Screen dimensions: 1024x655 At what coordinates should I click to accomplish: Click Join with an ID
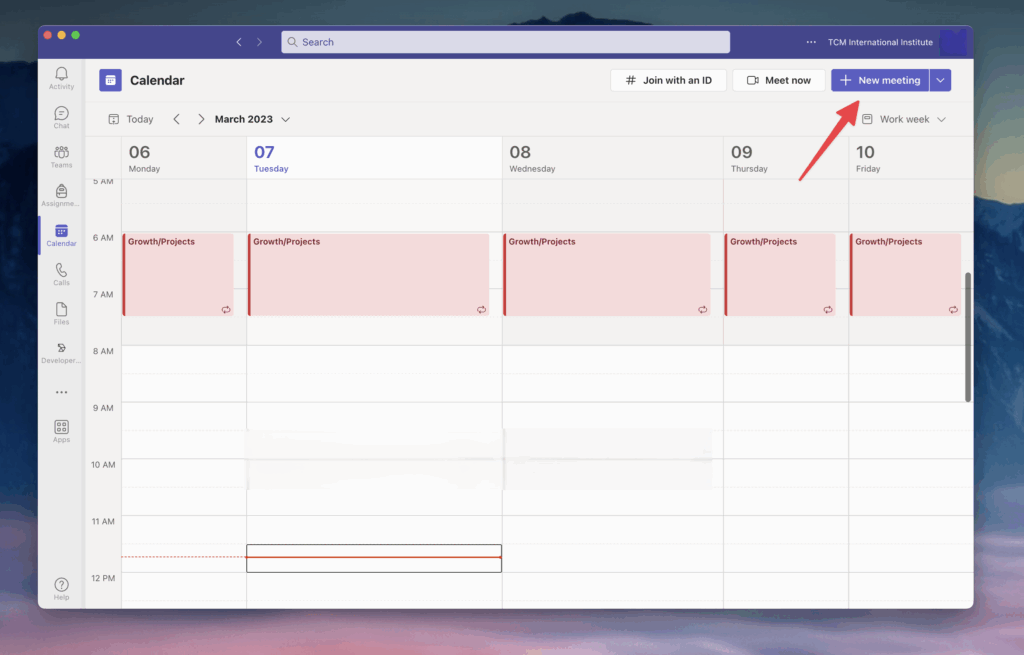[668, 80]
